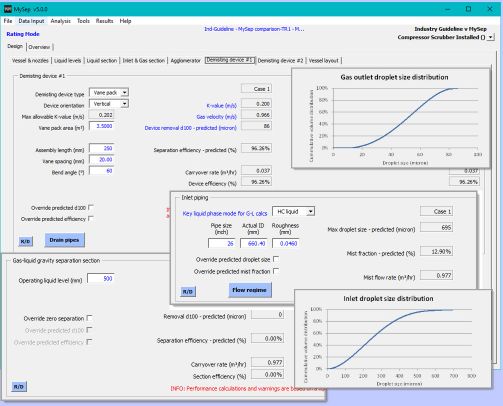Toggle Override predicted d100 checkbox for demisting device
The width and height of the screenshot is (503, 406).
pyautogui.click(x=91, y=207)
